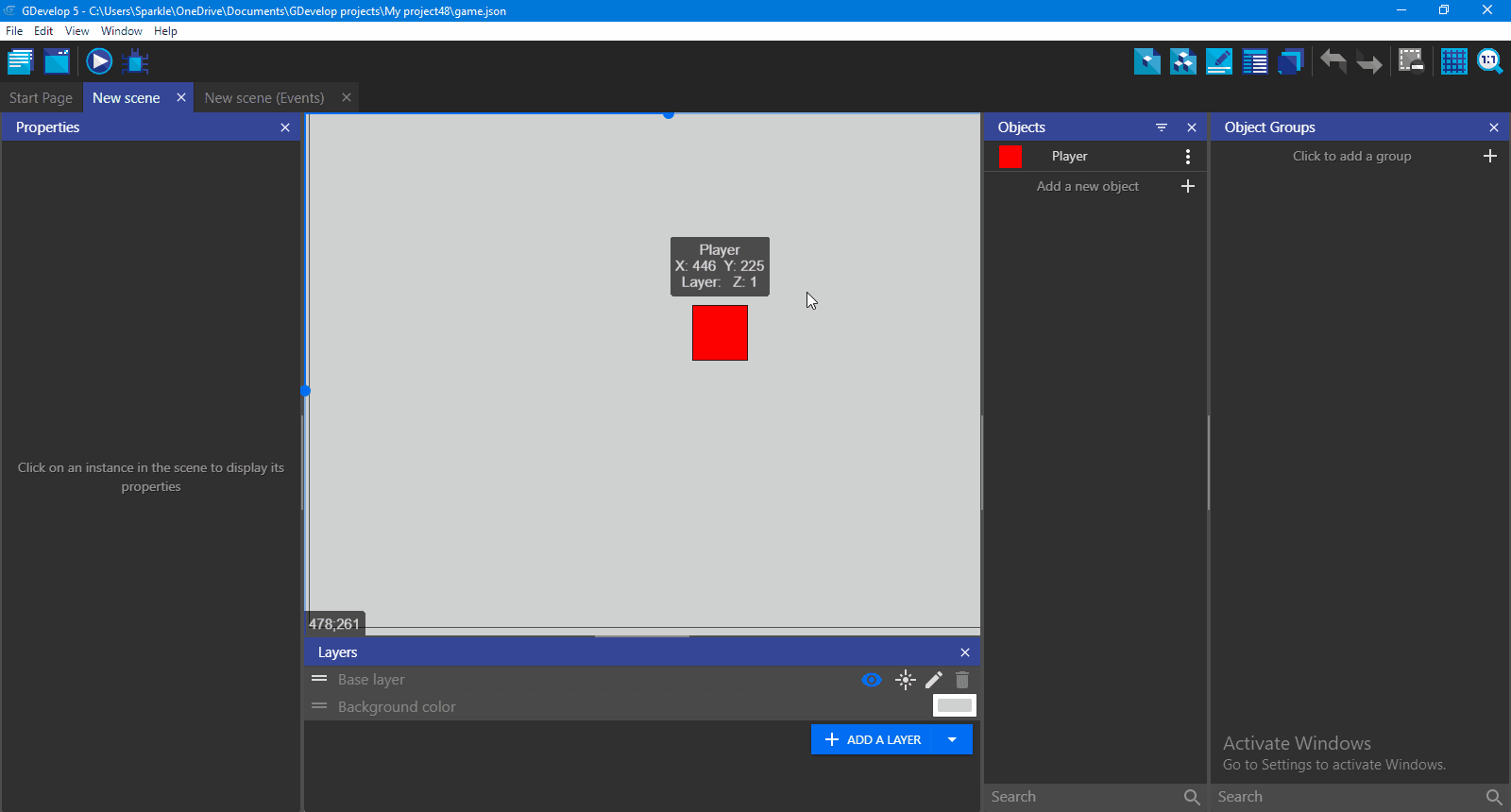
Task: Open the project manager icon
Action: (x=20, y=62)
